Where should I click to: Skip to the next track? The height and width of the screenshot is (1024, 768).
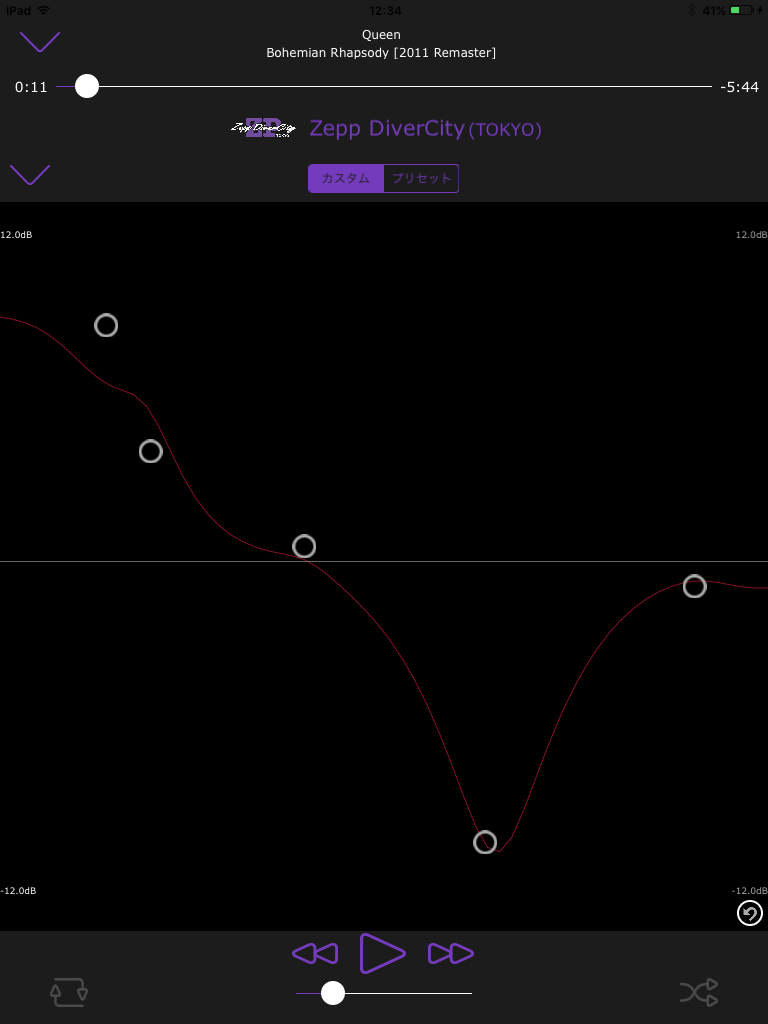point(451,953)
